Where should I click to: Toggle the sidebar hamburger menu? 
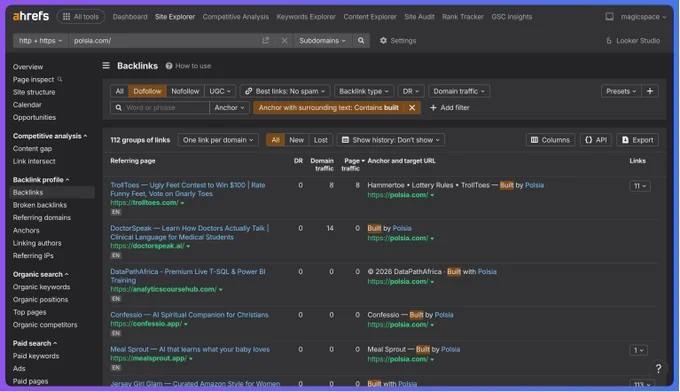pos(106,65)
